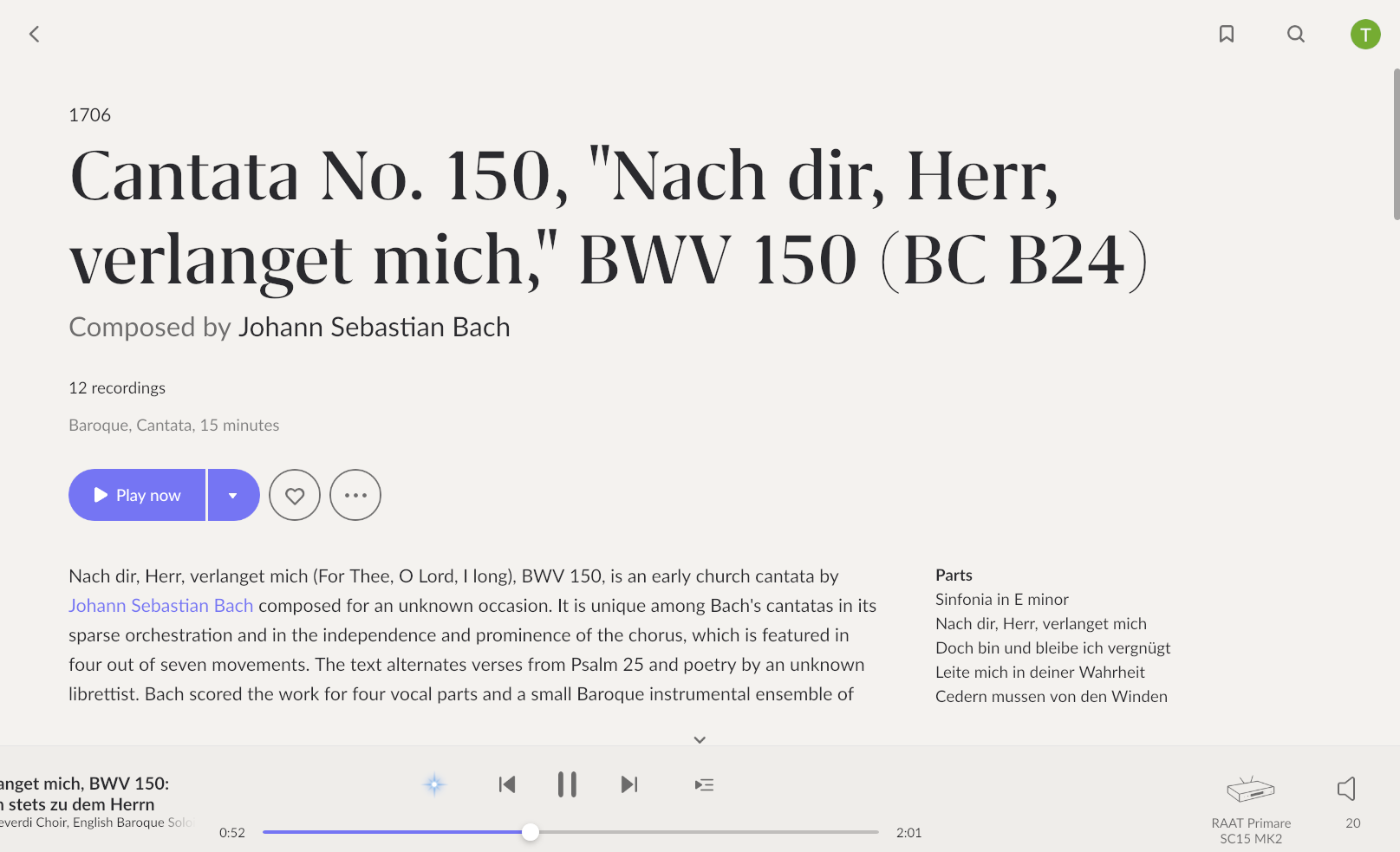
Task: Skip to the next track
Action: [629, 784]
